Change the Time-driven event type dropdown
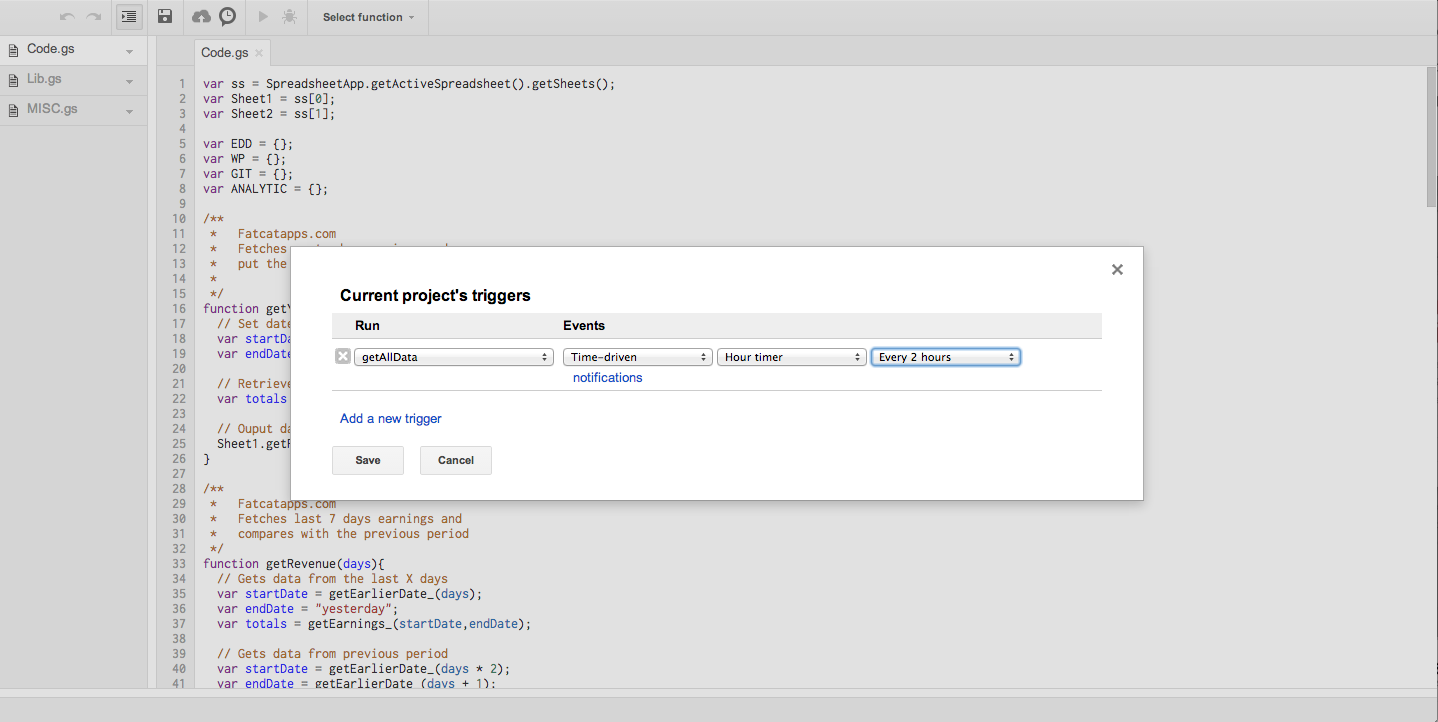The image size is (1438, 722). pyautogui.click(x=637, y=357)
